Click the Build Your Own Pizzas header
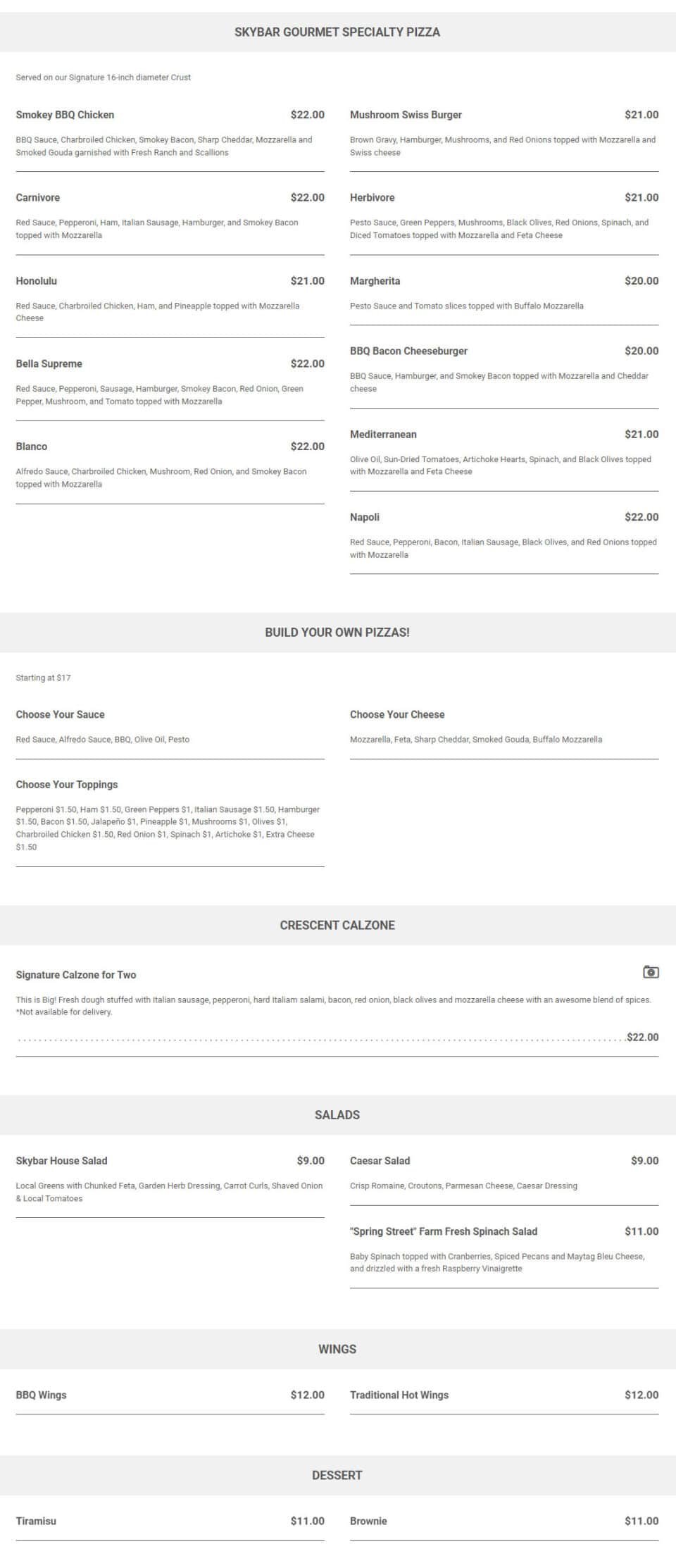 tap(337, 633)
